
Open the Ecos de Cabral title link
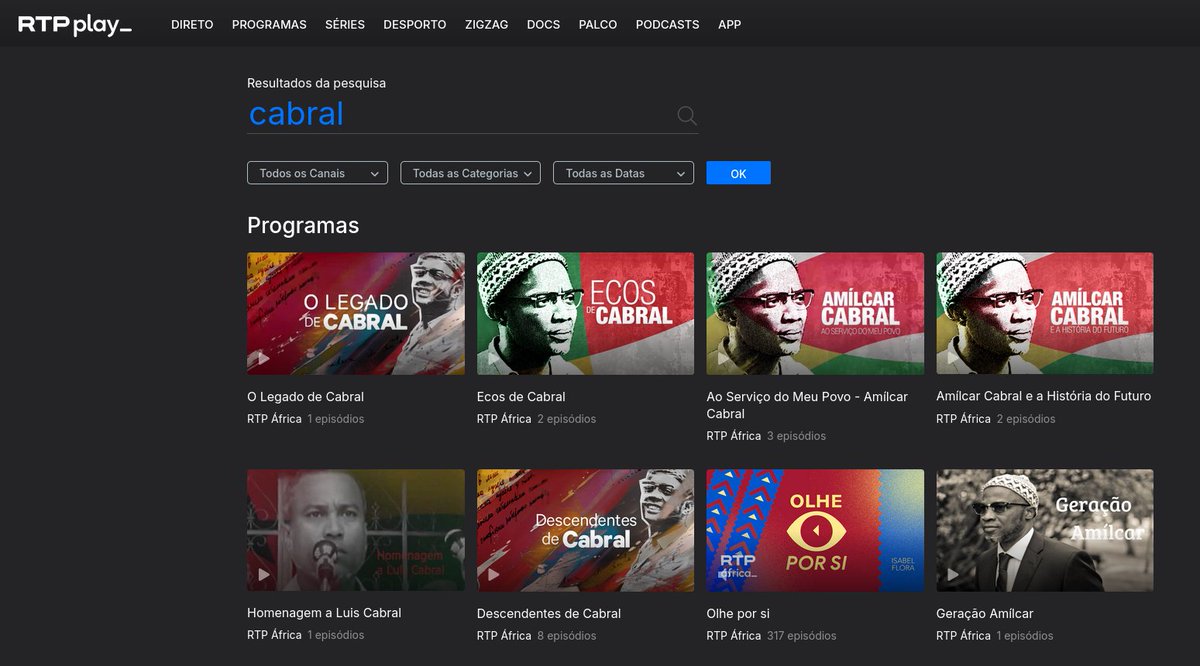click(x=521, y=397)
